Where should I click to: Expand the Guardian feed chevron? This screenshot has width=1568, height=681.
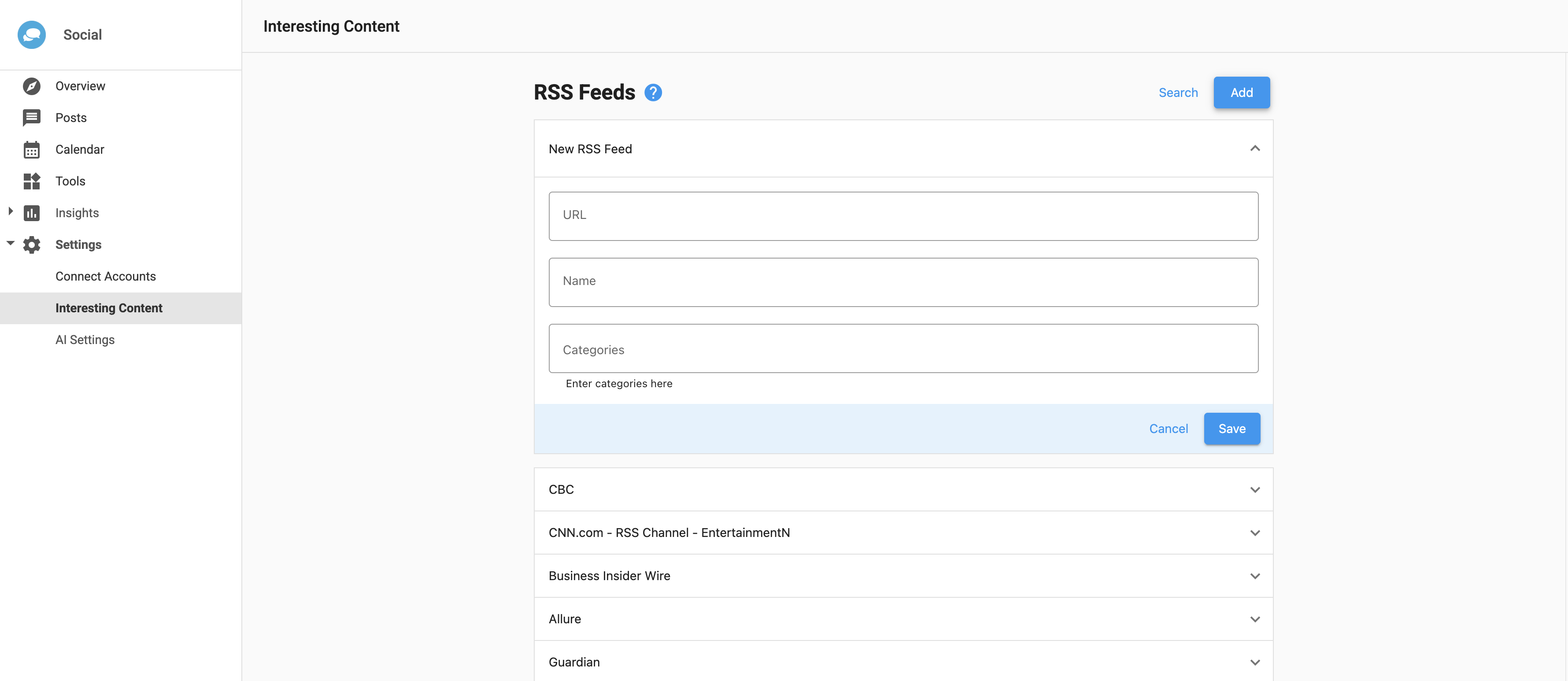tap(1254, 662)
